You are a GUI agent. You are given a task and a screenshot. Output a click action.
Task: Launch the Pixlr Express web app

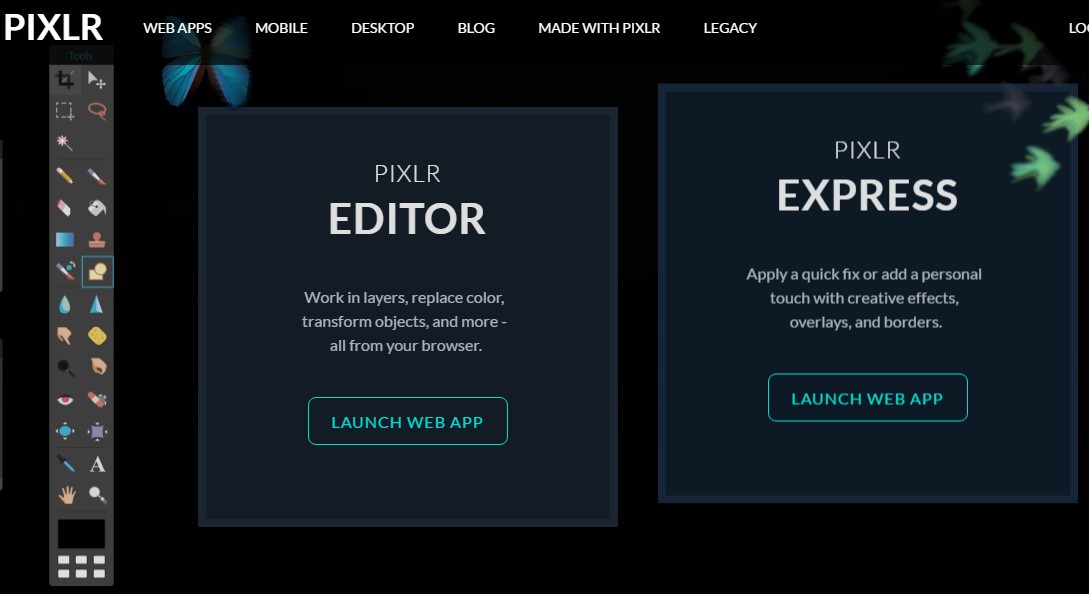coord(867,397)
